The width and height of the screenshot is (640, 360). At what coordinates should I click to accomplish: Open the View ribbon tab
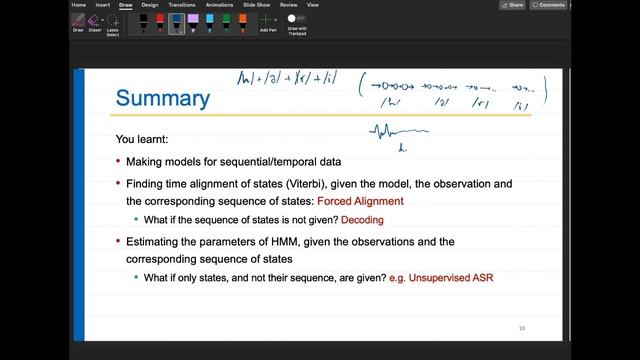[313, 5]
